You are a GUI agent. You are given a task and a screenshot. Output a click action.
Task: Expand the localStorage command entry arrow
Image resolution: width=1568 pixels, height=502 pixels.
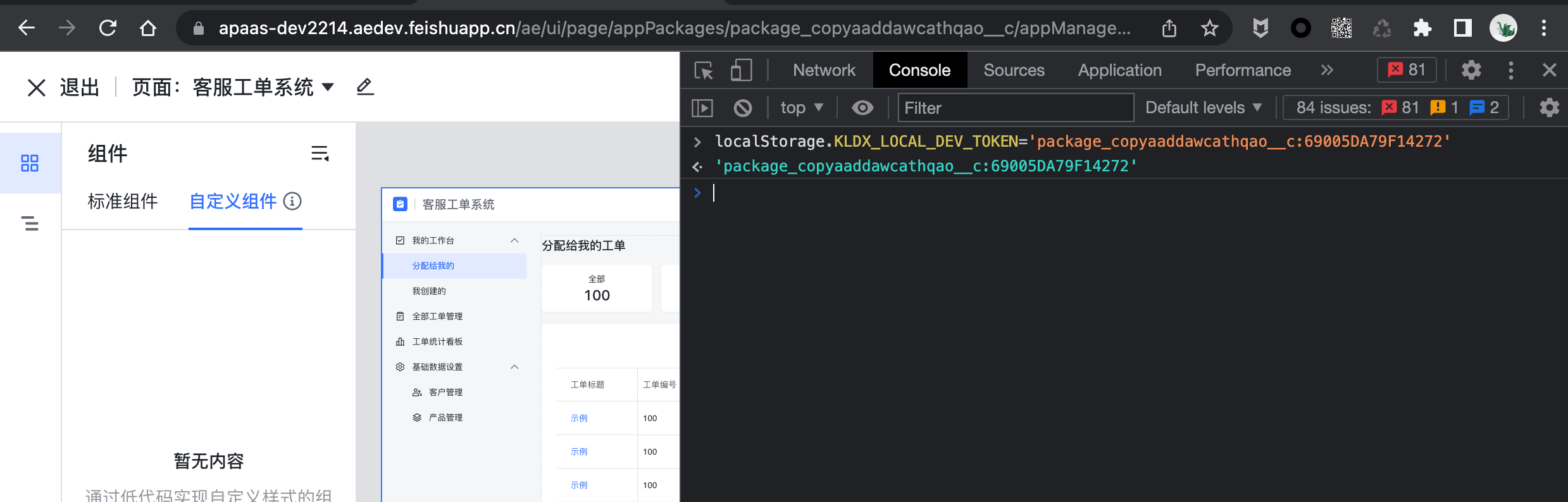[697, 142]
